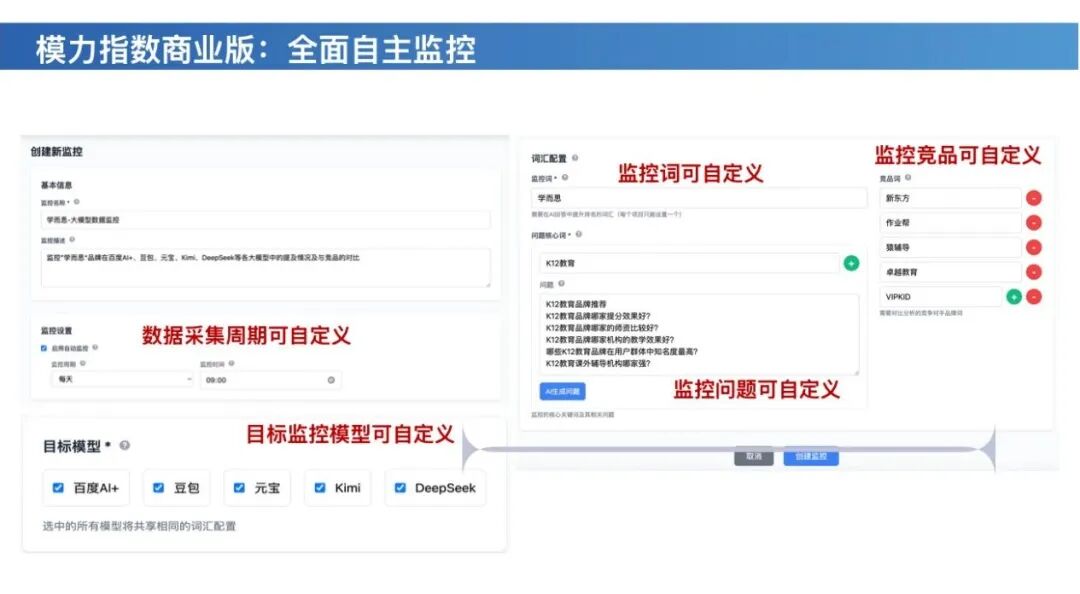Open the 每天 monitoring period dropdown

pos(122,380)
